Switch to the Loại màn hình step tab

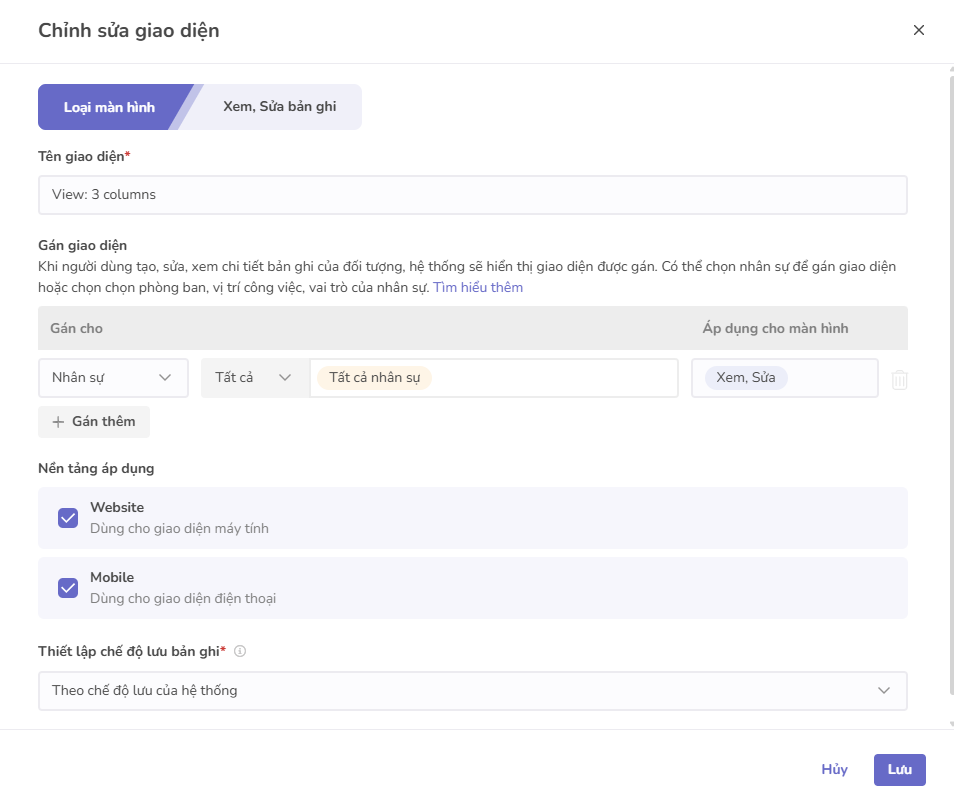[109, 107]
